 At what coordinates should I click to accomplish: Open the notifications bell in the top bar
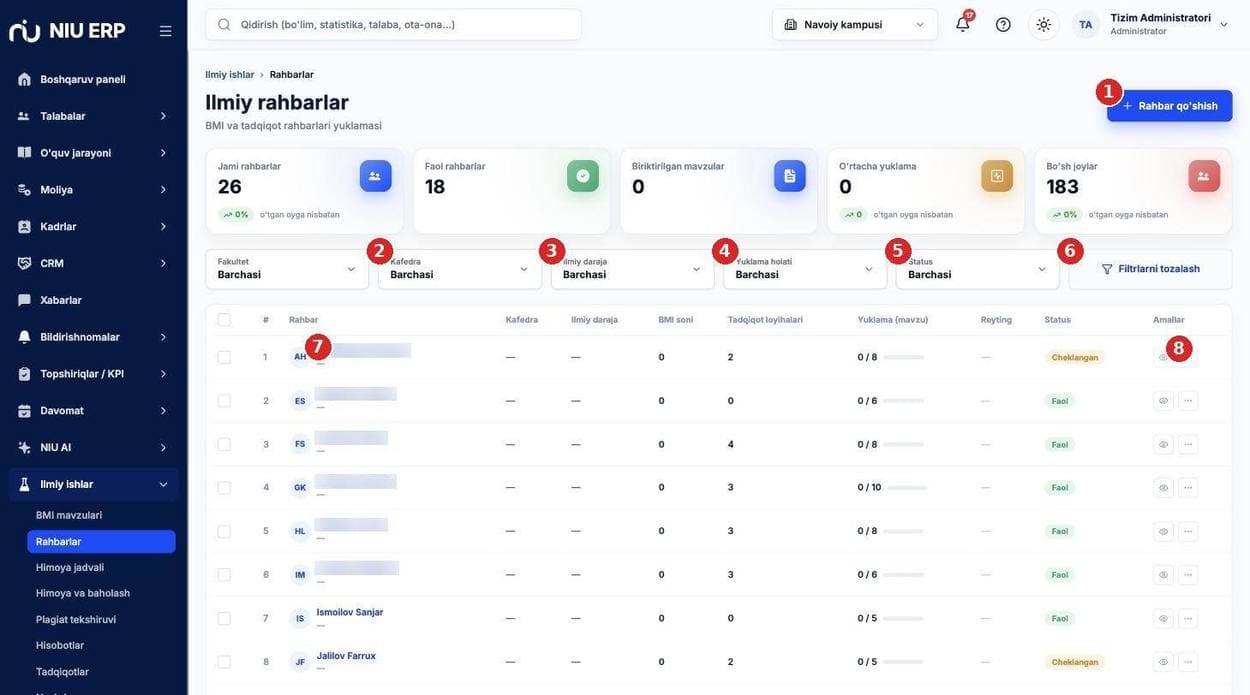963,24
